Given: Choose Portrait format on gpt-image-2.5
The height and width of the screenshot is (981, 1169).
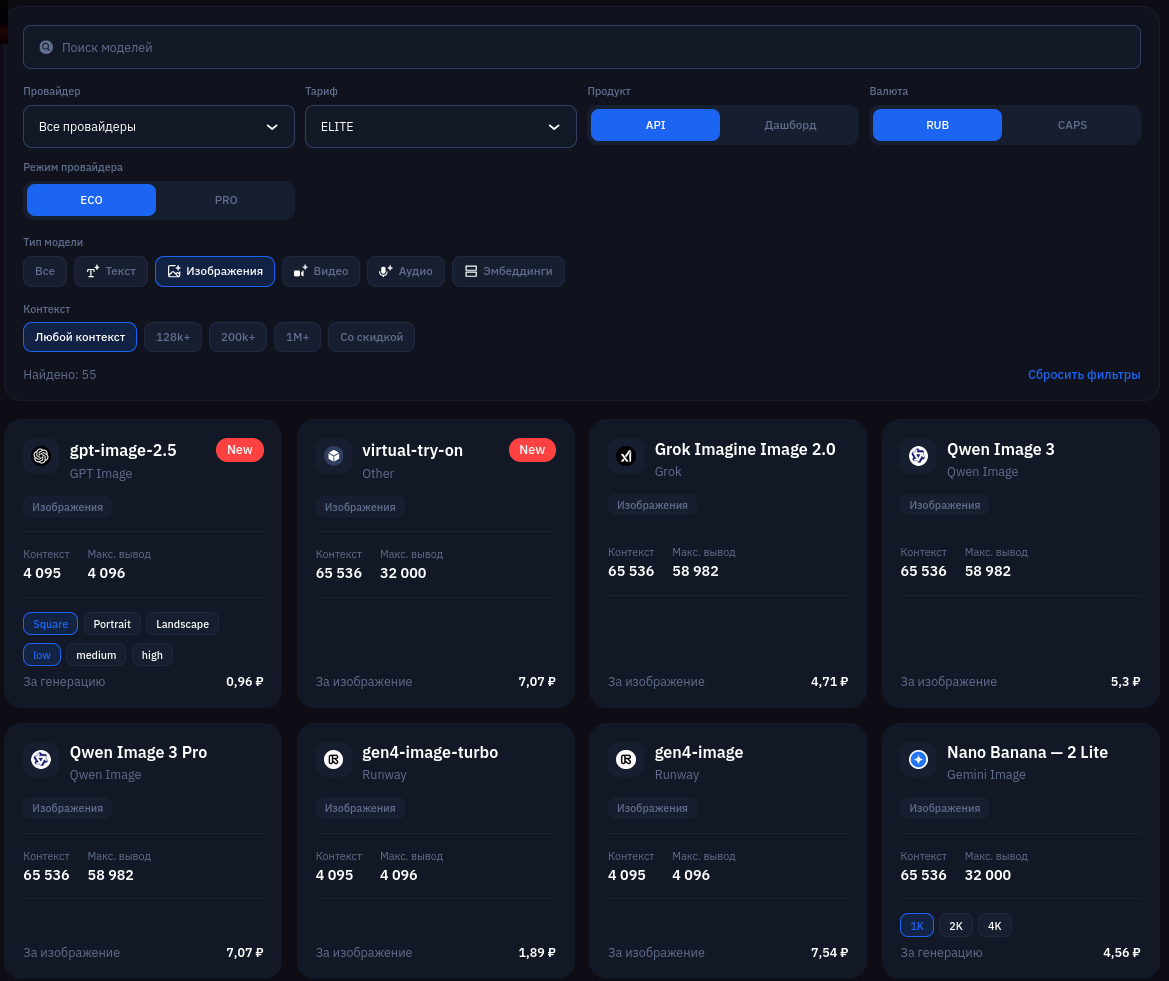Looking at the screenshot, I should [x=112, y=624].
